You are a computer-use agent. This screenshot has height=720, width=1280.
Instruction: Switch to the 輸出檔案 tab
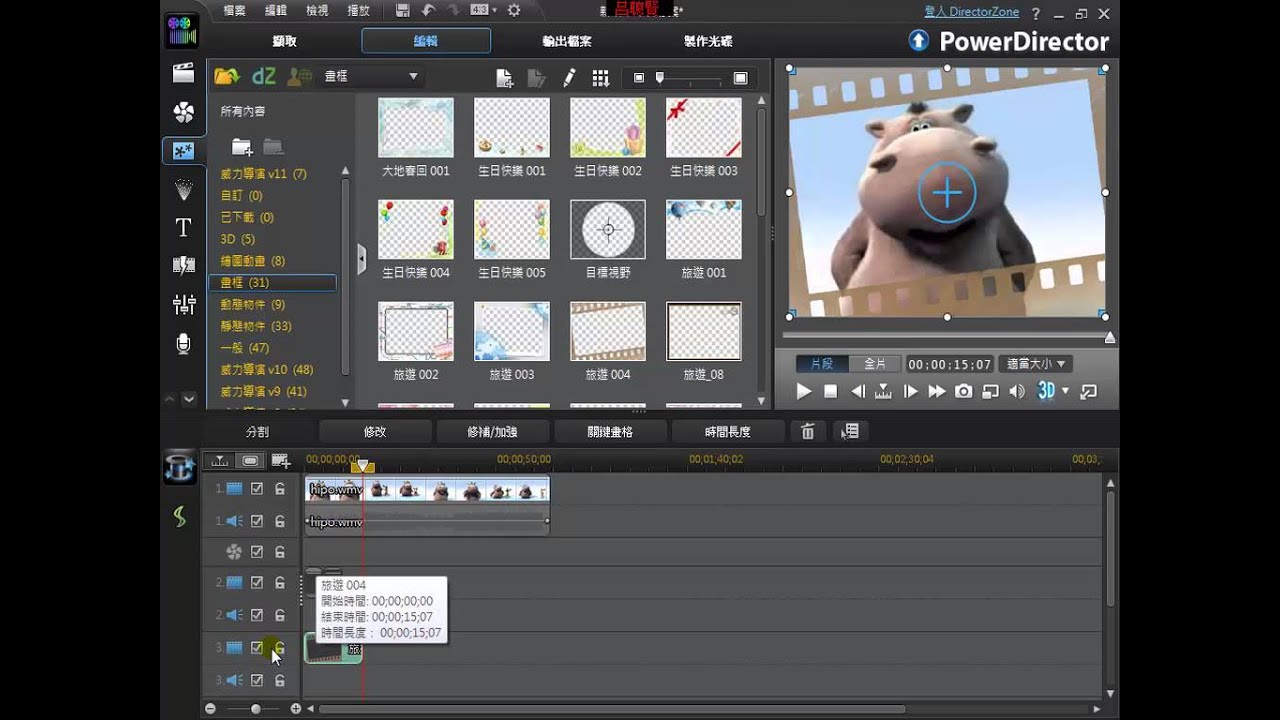pyautogui.click(x=567, y=41)
